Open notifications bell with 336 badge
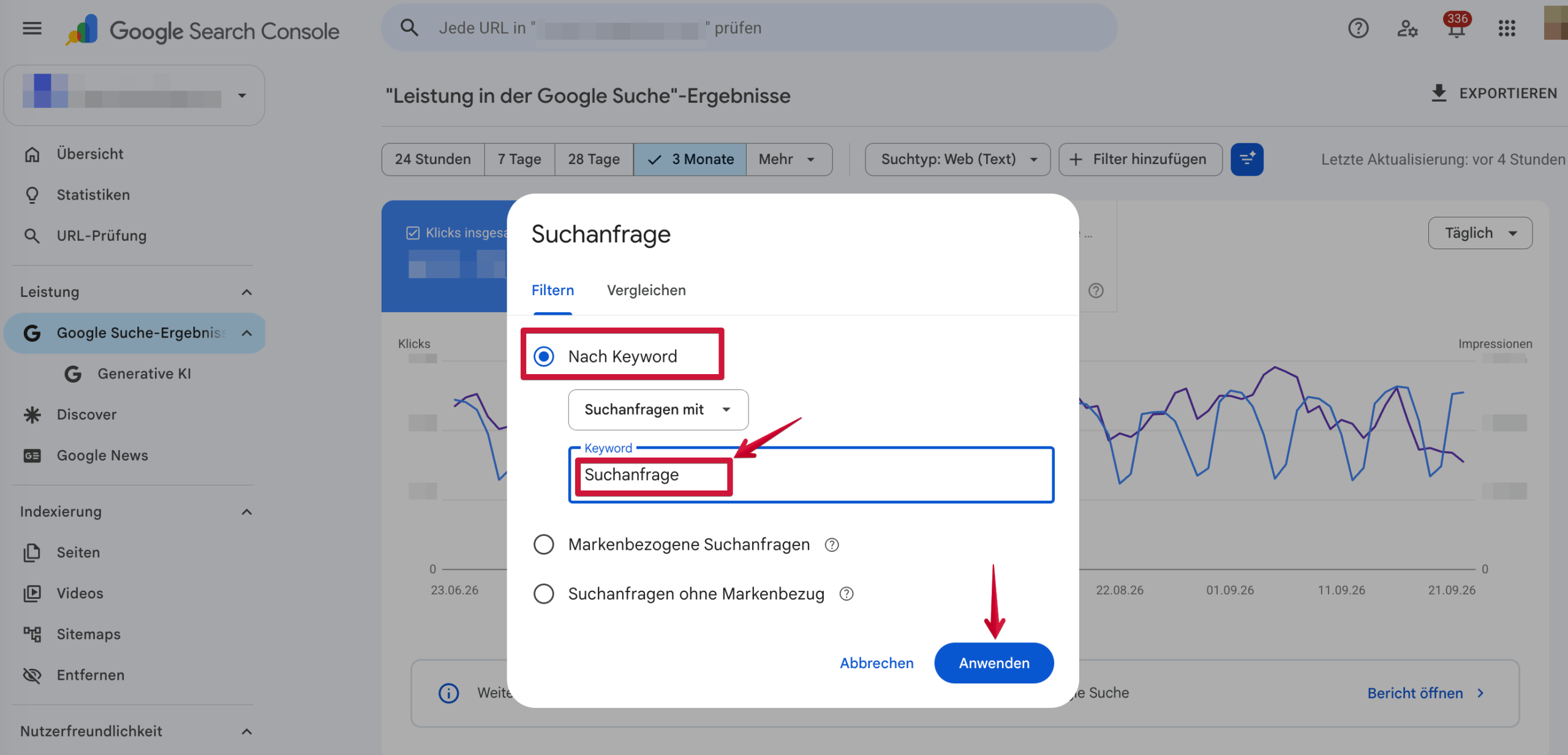Viewport: 1568px width, 755px height. [1457, 26]
